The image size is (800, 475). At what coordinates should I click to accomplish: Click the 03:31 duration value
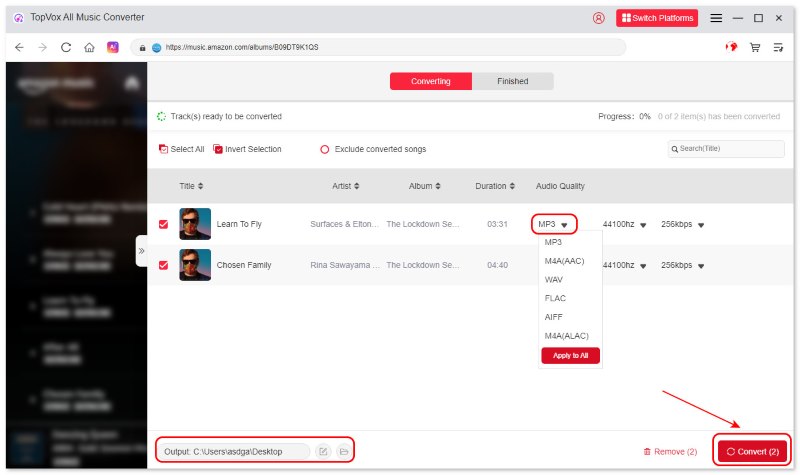tap(497, 224)
